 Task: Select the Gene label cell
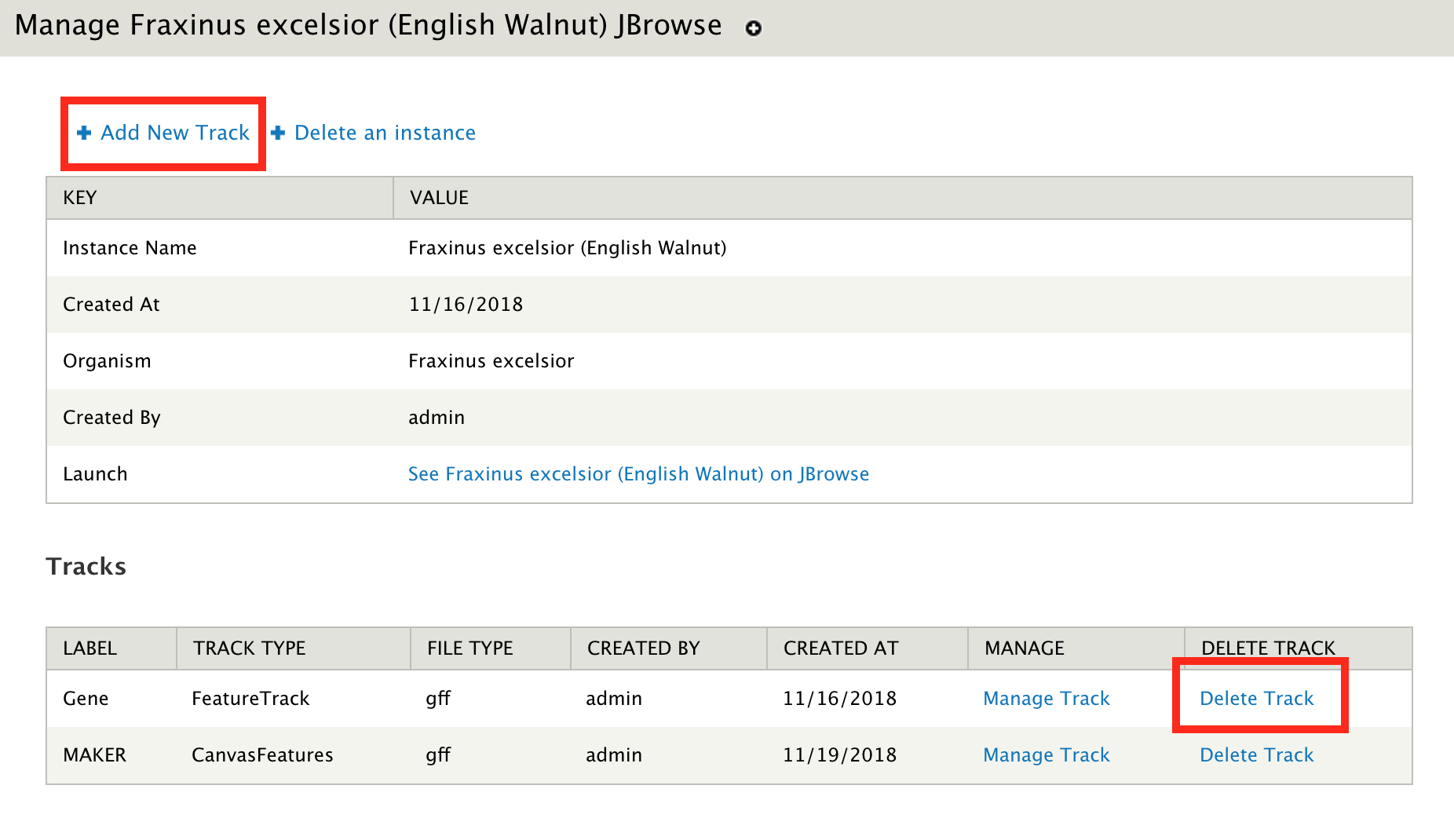[x=86, y=699]
